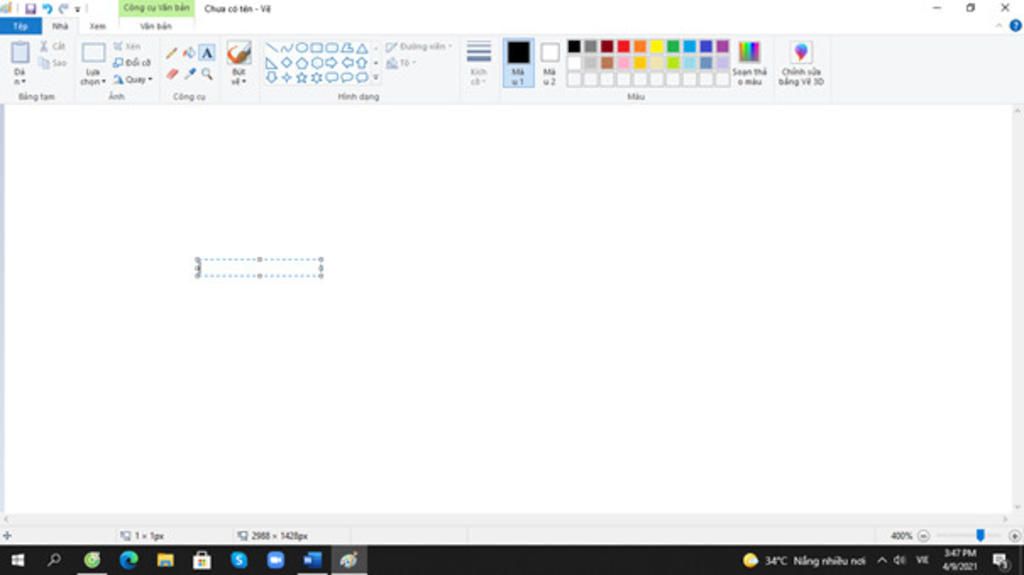
Task: Select the Color 2 (Màu 2) box
Action: (549, 63)
